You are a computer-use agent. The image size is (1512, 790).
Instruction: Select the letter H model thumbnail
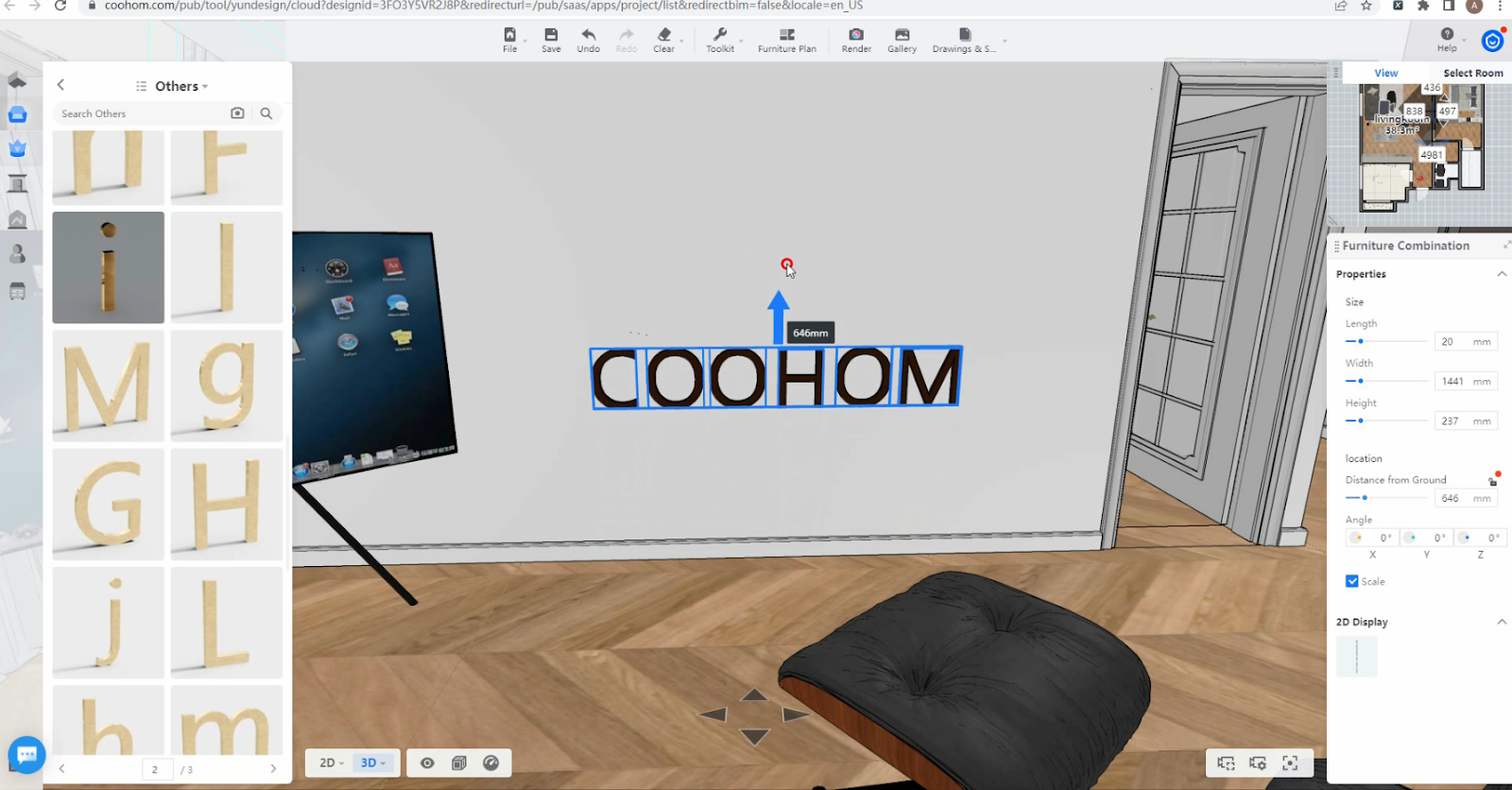coord(227,504)
